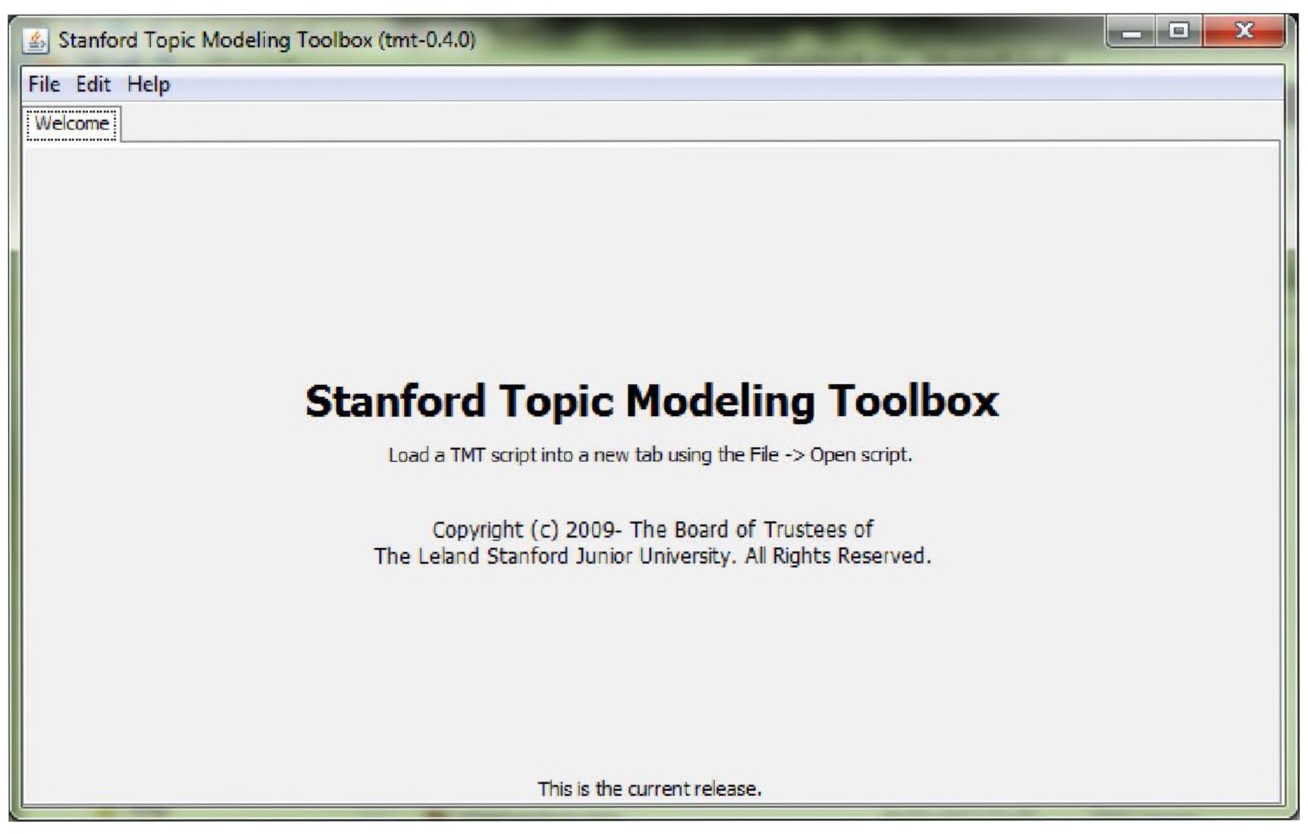Click the 'The Leland Stanford Junior University' line
Image resolution: width=1308 pixels, height=834 pixels.
coord(653,557)
